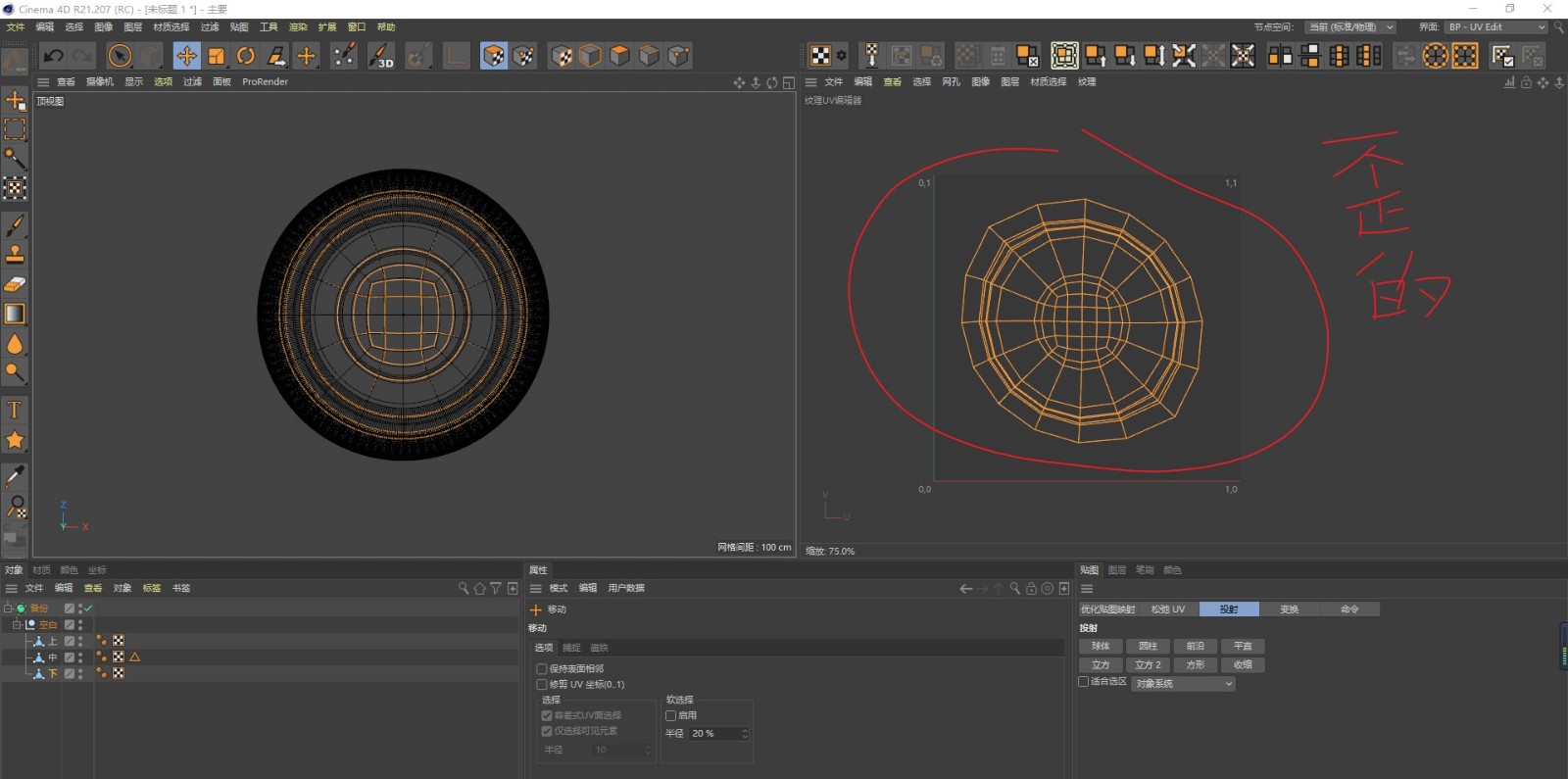Open the 对象系统 dropdown
The width and height of the screenshot is (1568, 779).
[x=1183, y=684]
